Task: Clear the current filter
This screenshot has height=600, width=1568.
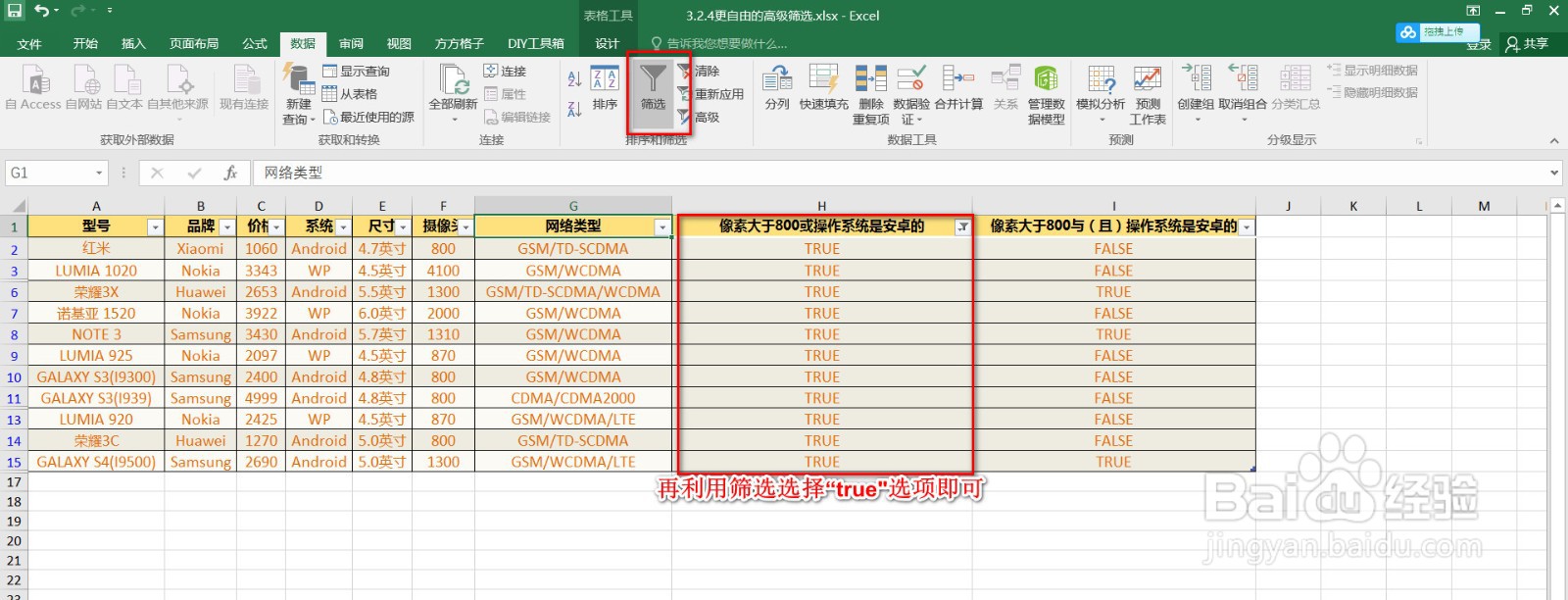Action: [699, 71]
